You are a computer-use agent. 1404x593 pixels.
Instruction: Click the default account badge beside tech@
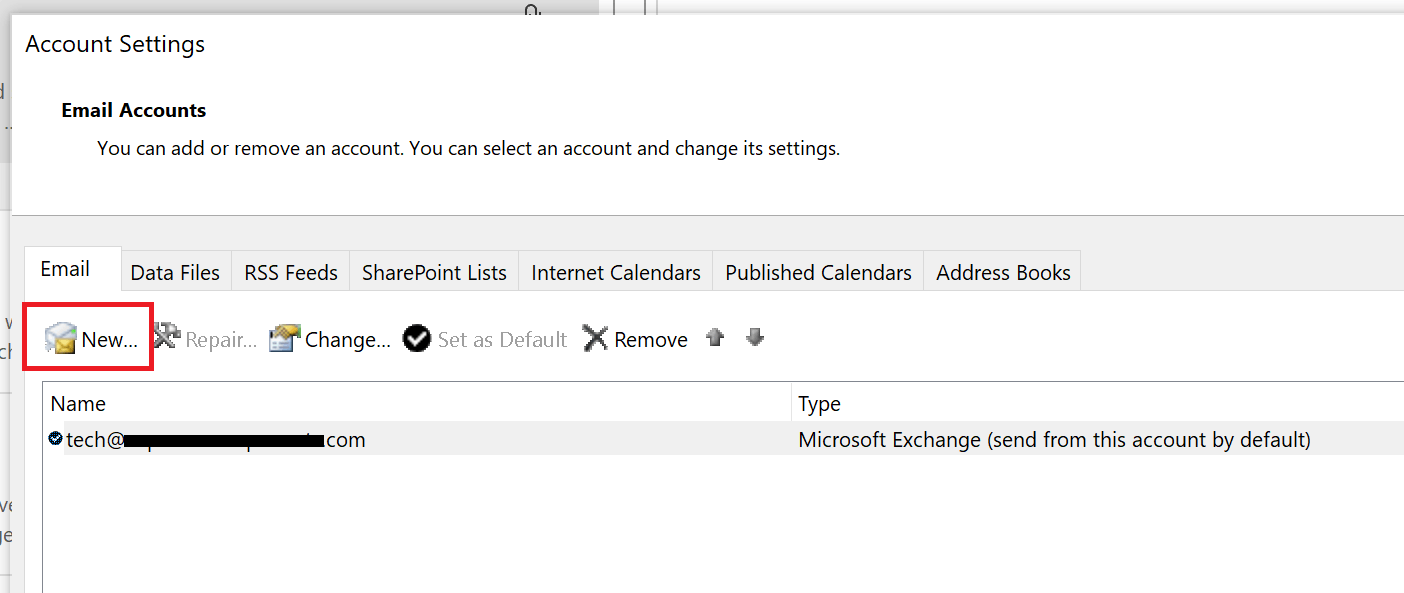tap(55, 438)
